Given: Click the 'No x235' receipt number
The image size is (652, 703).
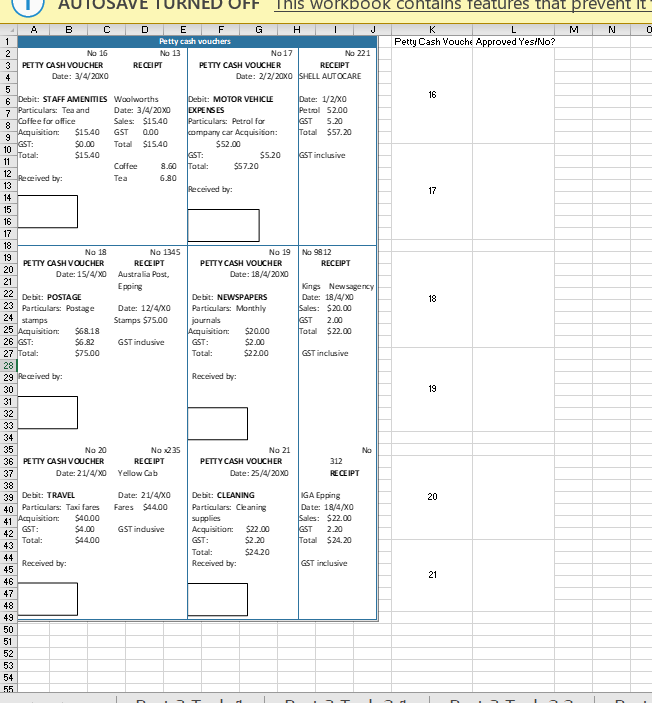Looking at the screenshot, I should pyautogui.click(x=165, y=450).
